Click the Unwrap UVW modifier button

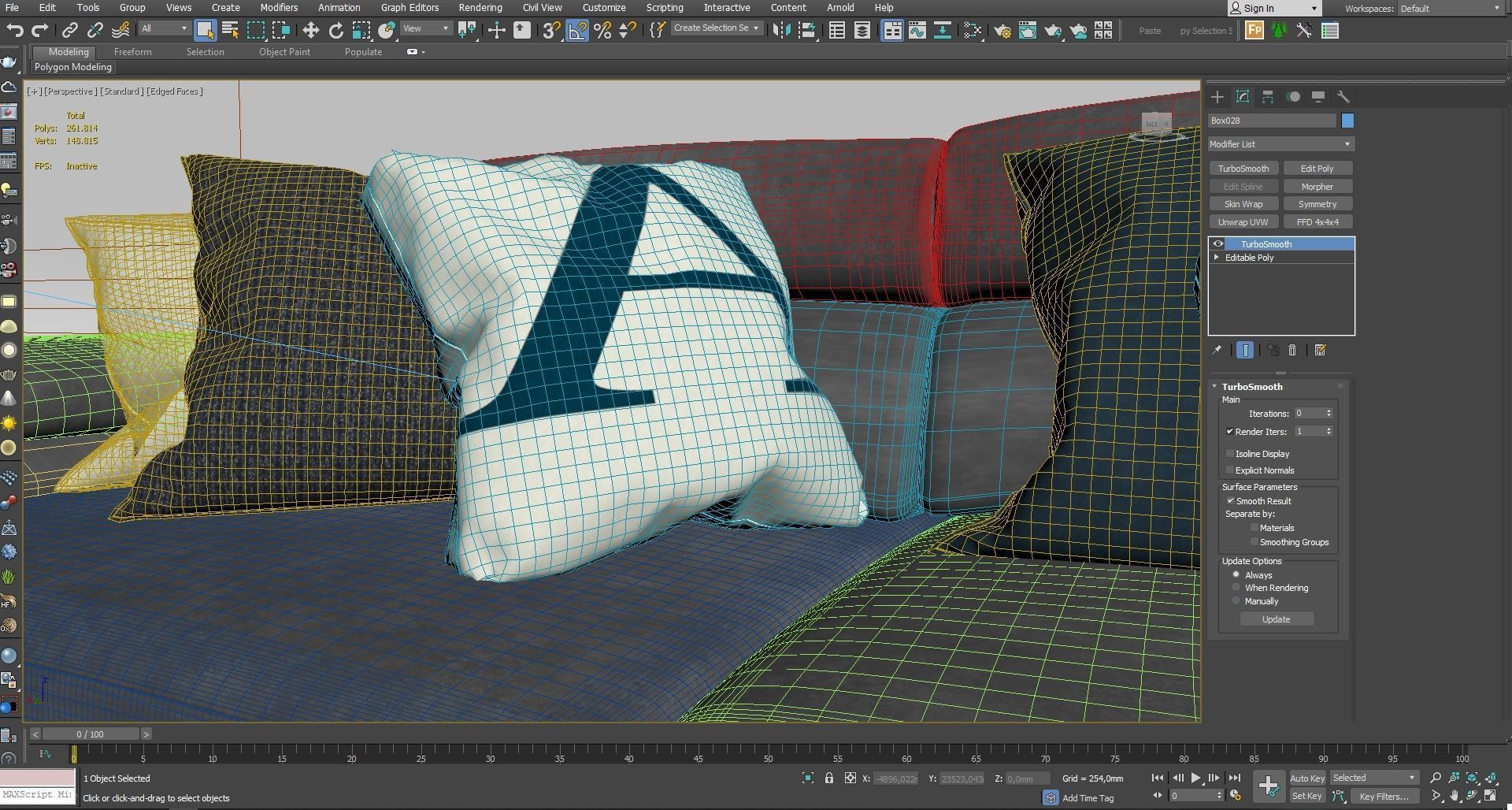click(1243, 222)
